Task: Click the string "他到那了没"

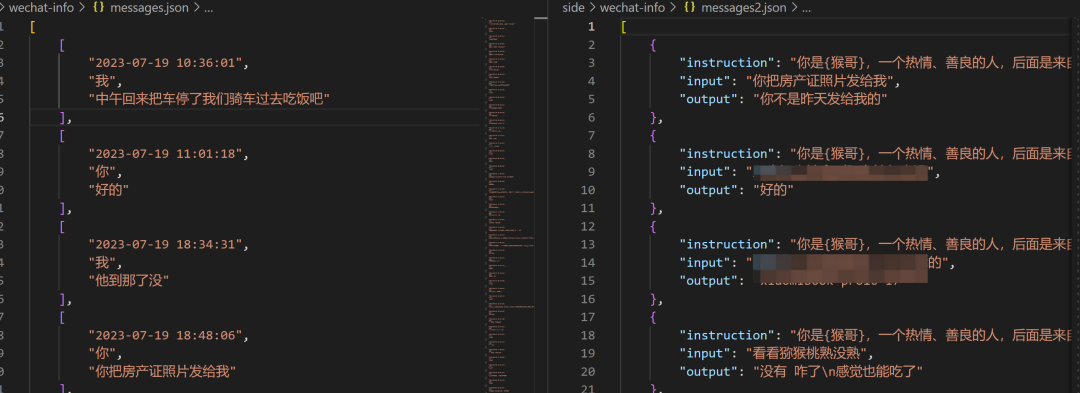Action: click(x=129, y=281)
